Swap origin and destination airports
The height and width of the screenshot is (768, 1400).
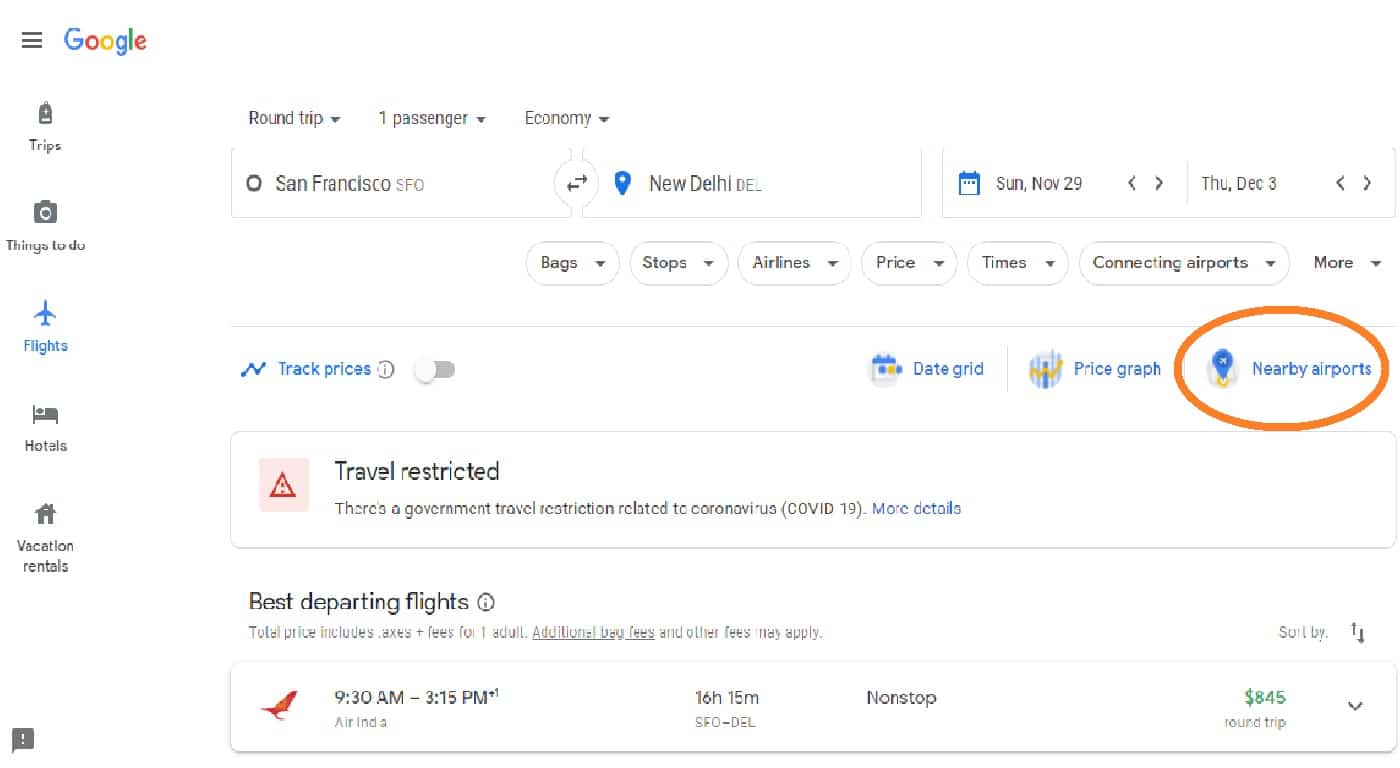tap(577, 183)
